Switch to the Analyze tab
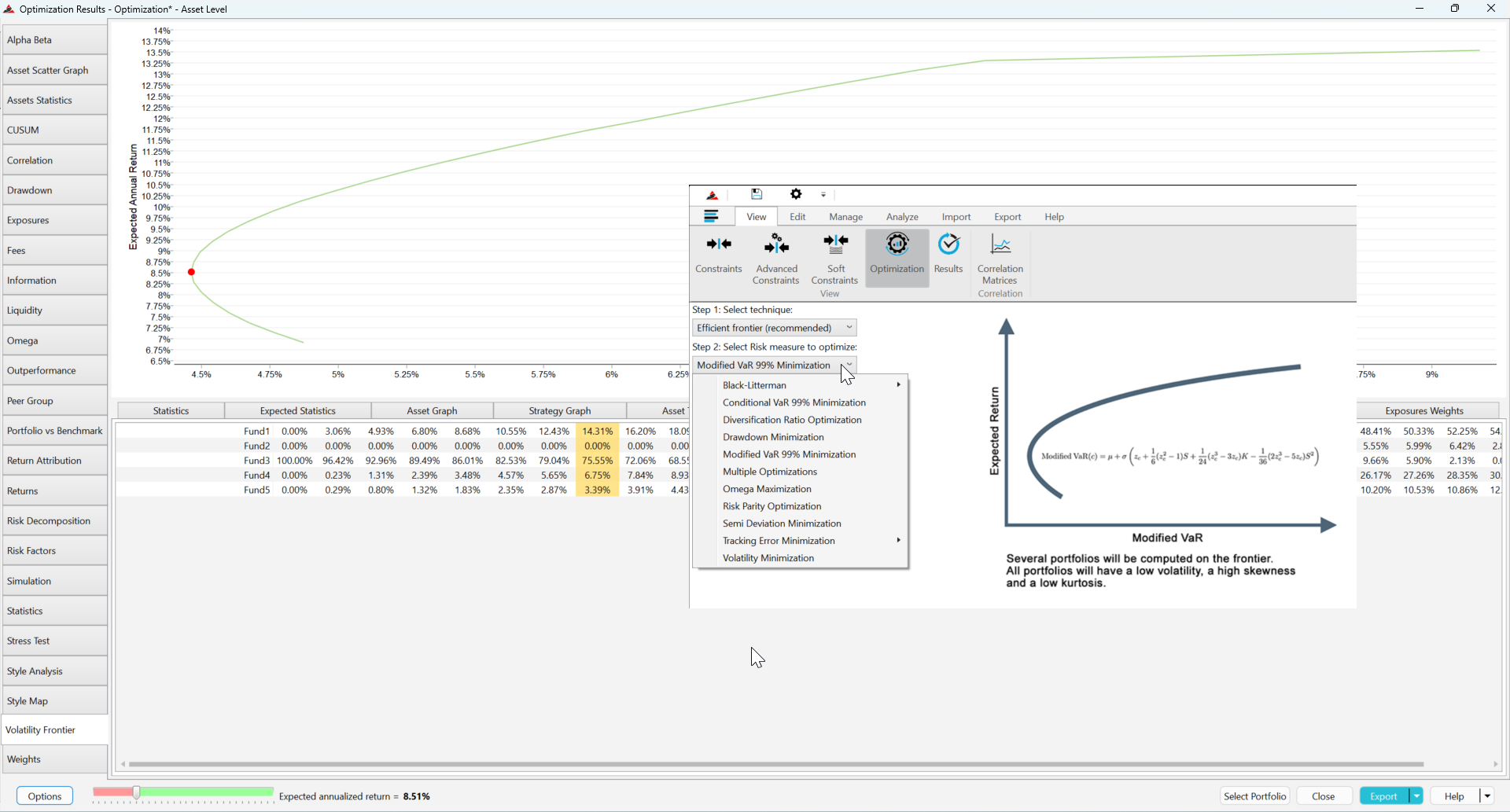1510x812 pixels. [x=901, y=217]
